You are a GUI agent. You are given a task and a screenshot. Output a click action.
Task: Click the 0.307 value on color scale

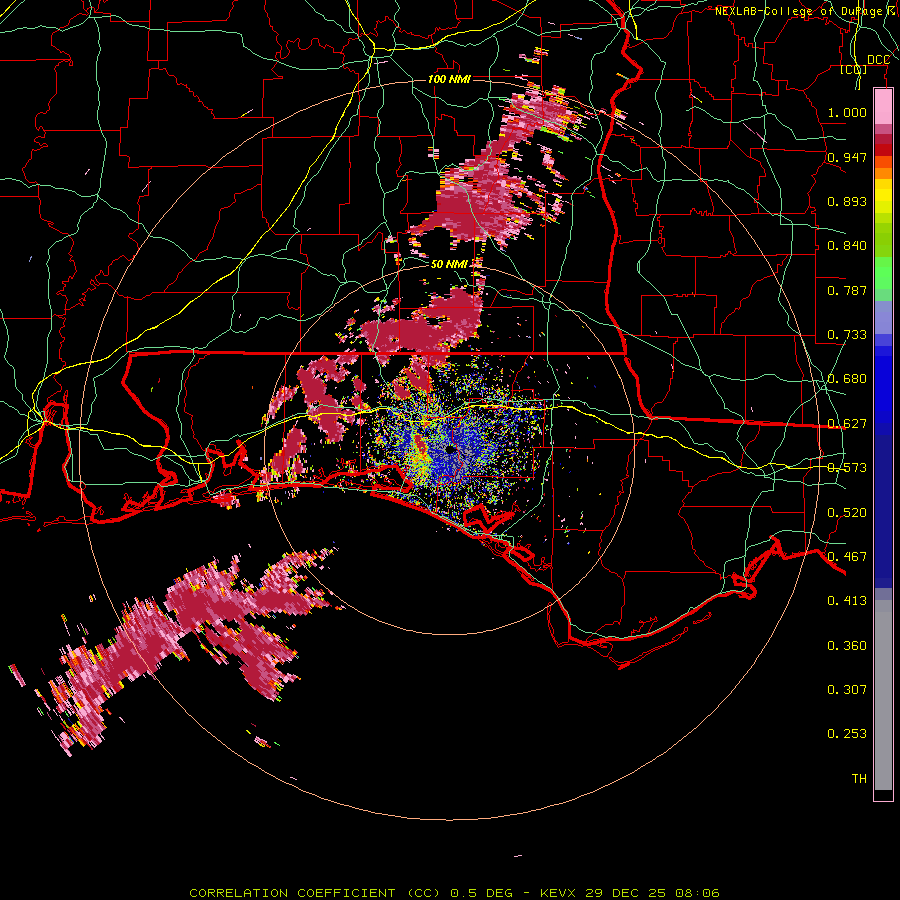click(847, 690)
